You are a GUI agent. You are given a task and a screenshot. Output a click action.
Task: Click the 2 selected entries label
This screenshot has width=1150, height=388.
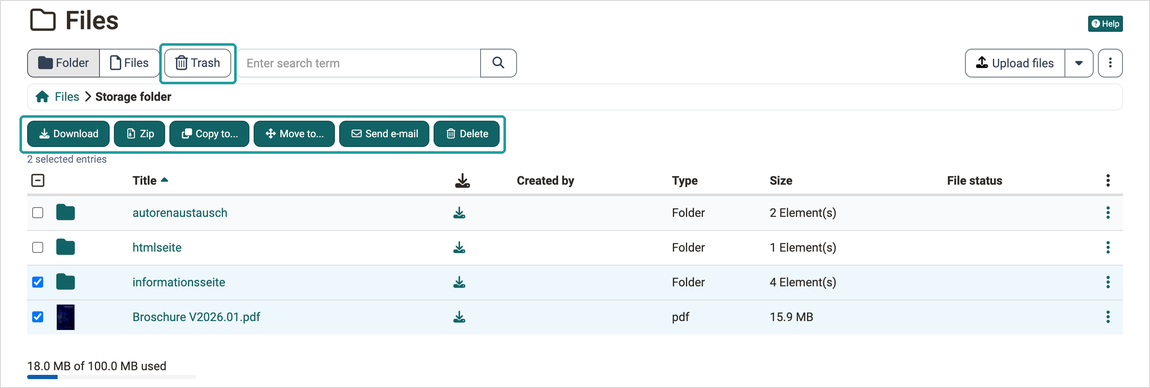coord(67,159)
